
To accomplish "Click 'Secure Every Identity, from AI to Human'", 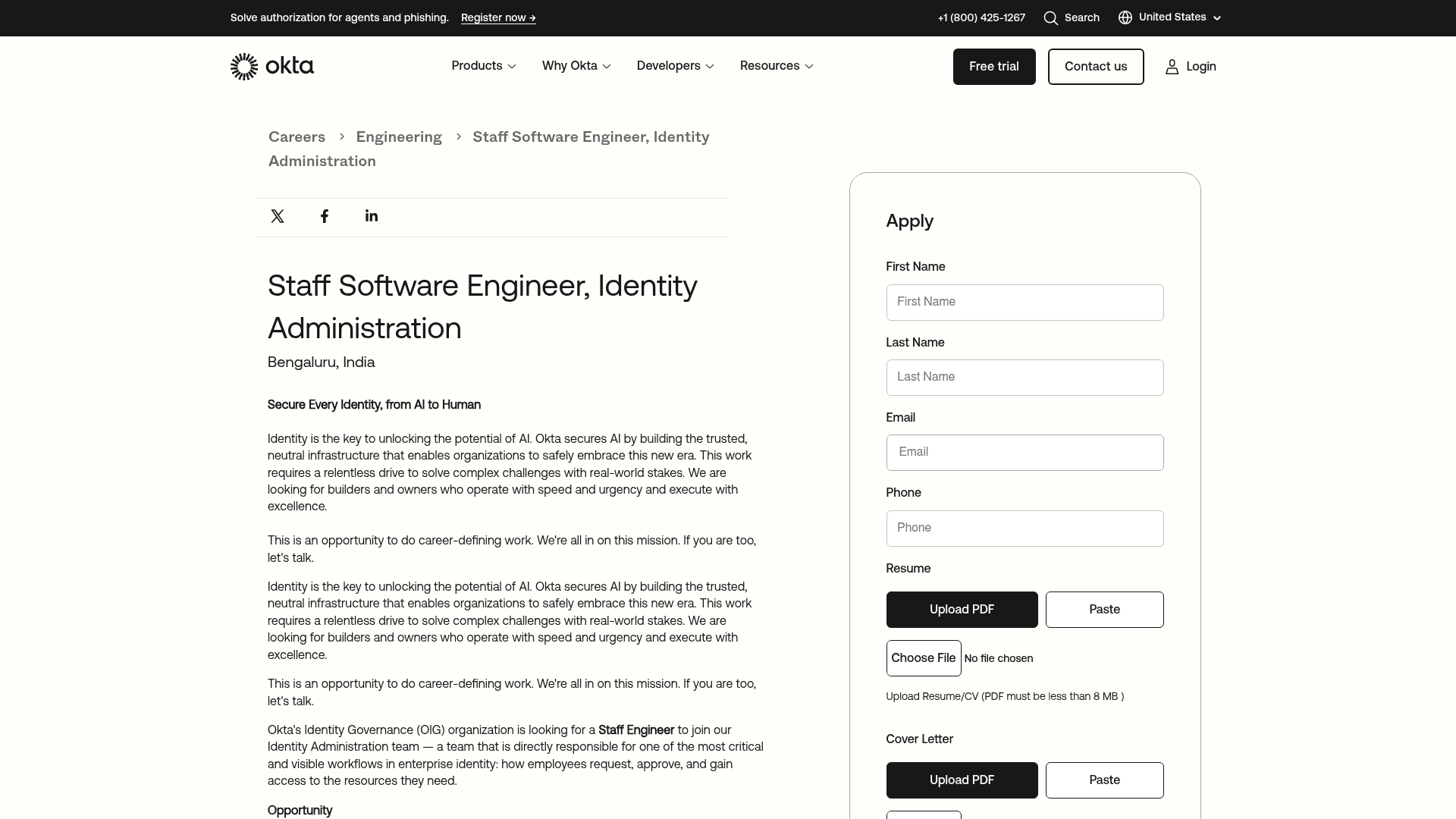I will pos(374,405).
